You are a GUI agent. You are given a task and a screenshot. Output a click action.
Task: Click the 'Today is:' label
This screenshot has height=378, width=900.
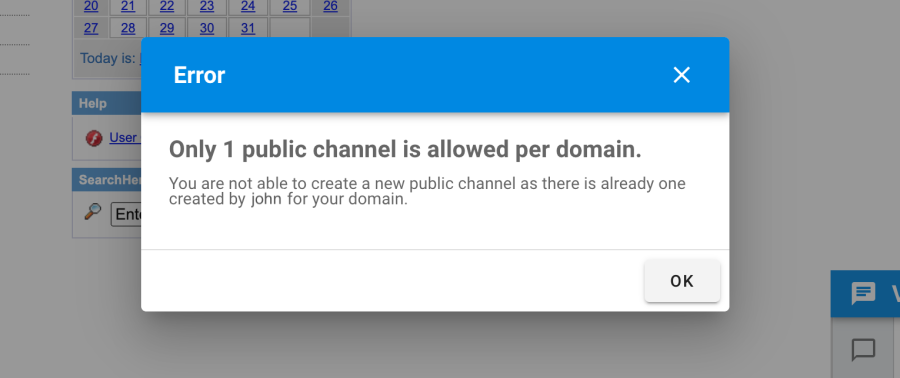(107, 59)
